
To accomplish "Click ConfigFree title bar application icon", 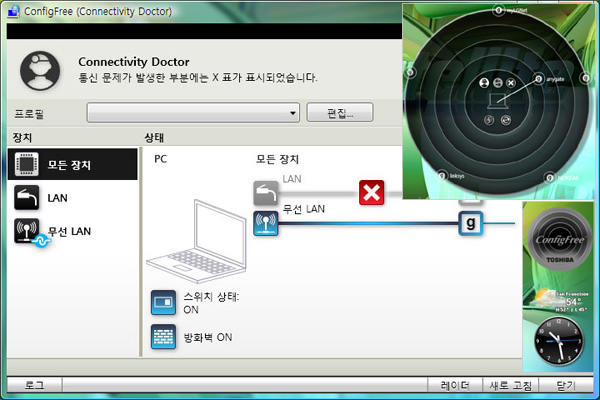I will (x=14, y=11).
